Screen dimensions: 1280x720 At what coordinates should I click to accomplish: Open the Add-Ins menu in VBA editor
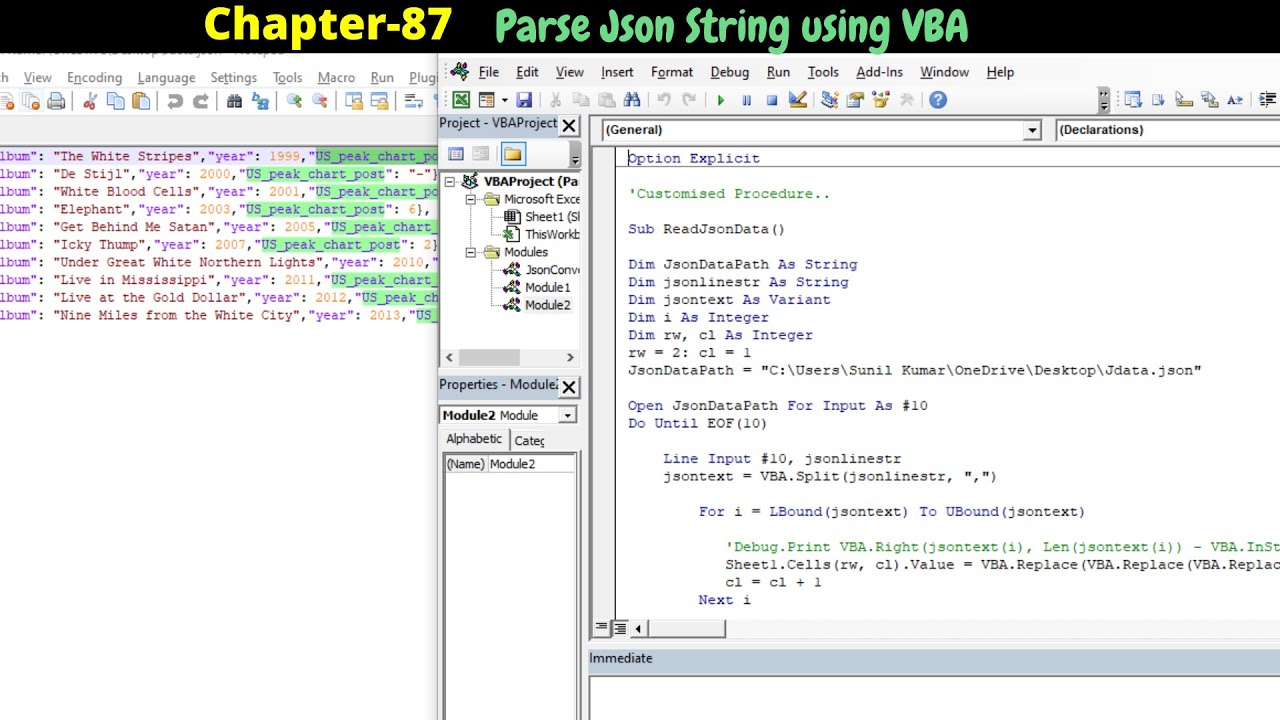879,72
